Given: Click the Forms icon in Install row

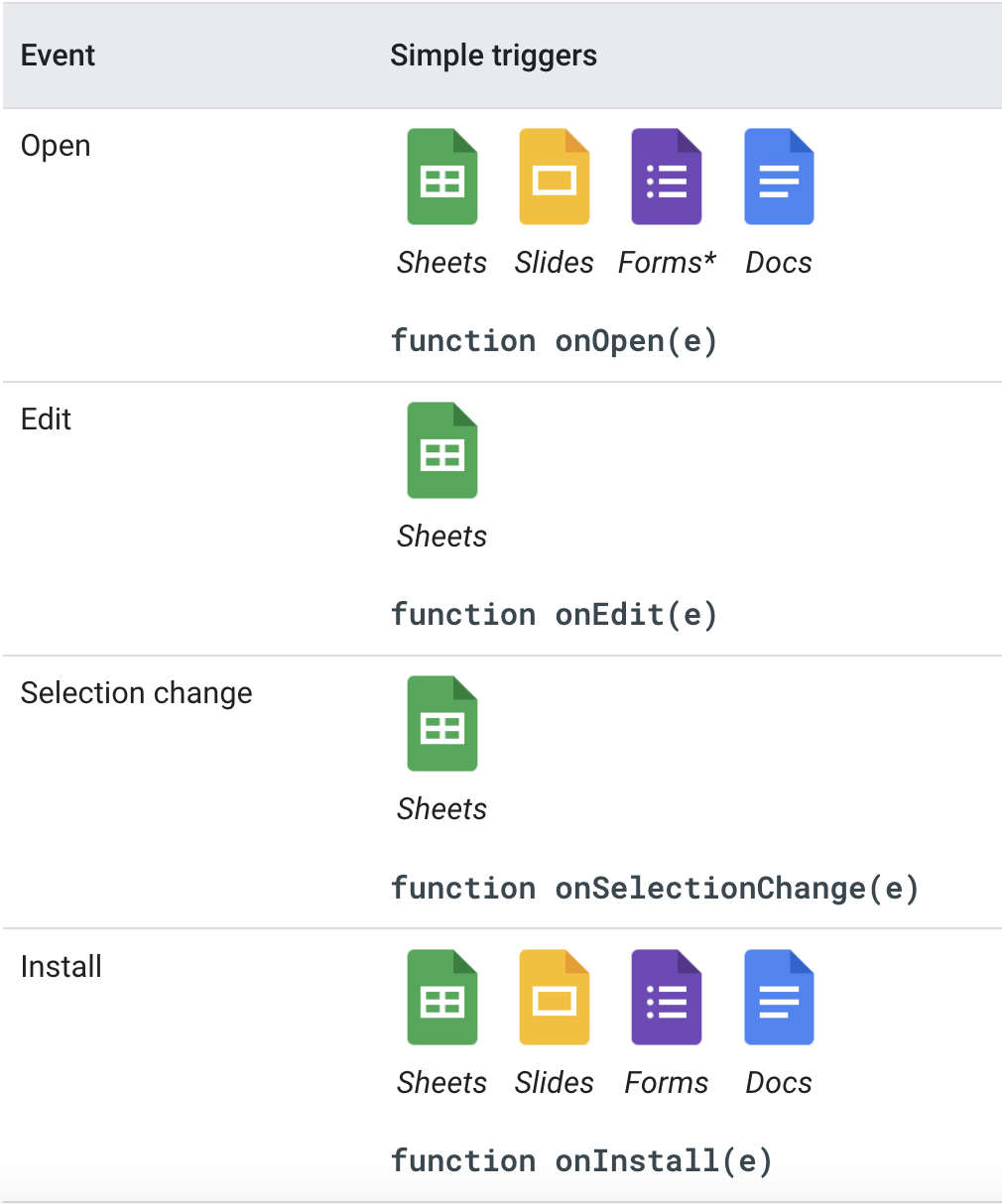Looking at the screenshot, I should 667,998.
